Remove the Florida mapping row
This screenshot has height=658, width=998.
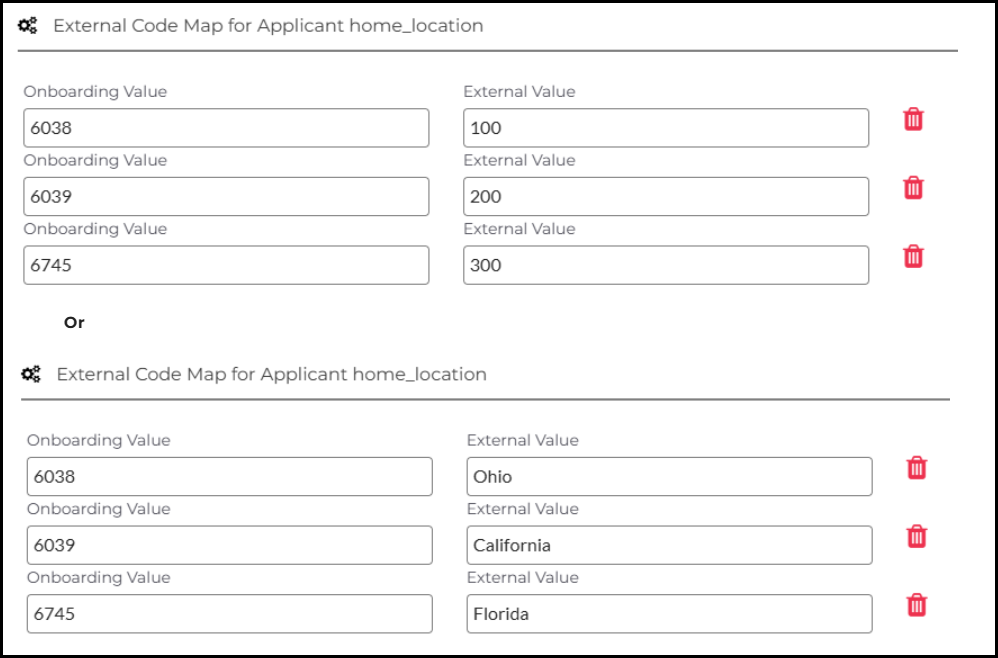pyautogui.click(x=916, y=605)
